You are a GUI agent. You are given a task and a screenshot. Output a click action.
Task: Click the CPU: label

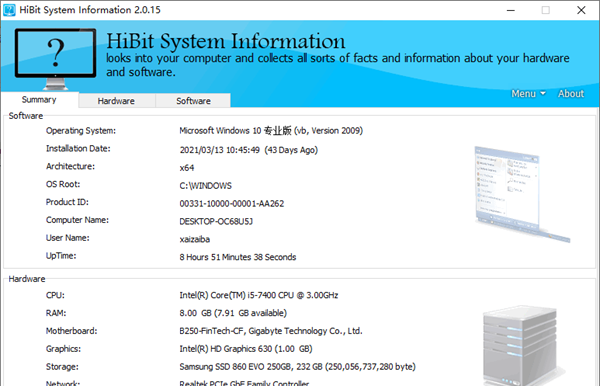[55, 295]
